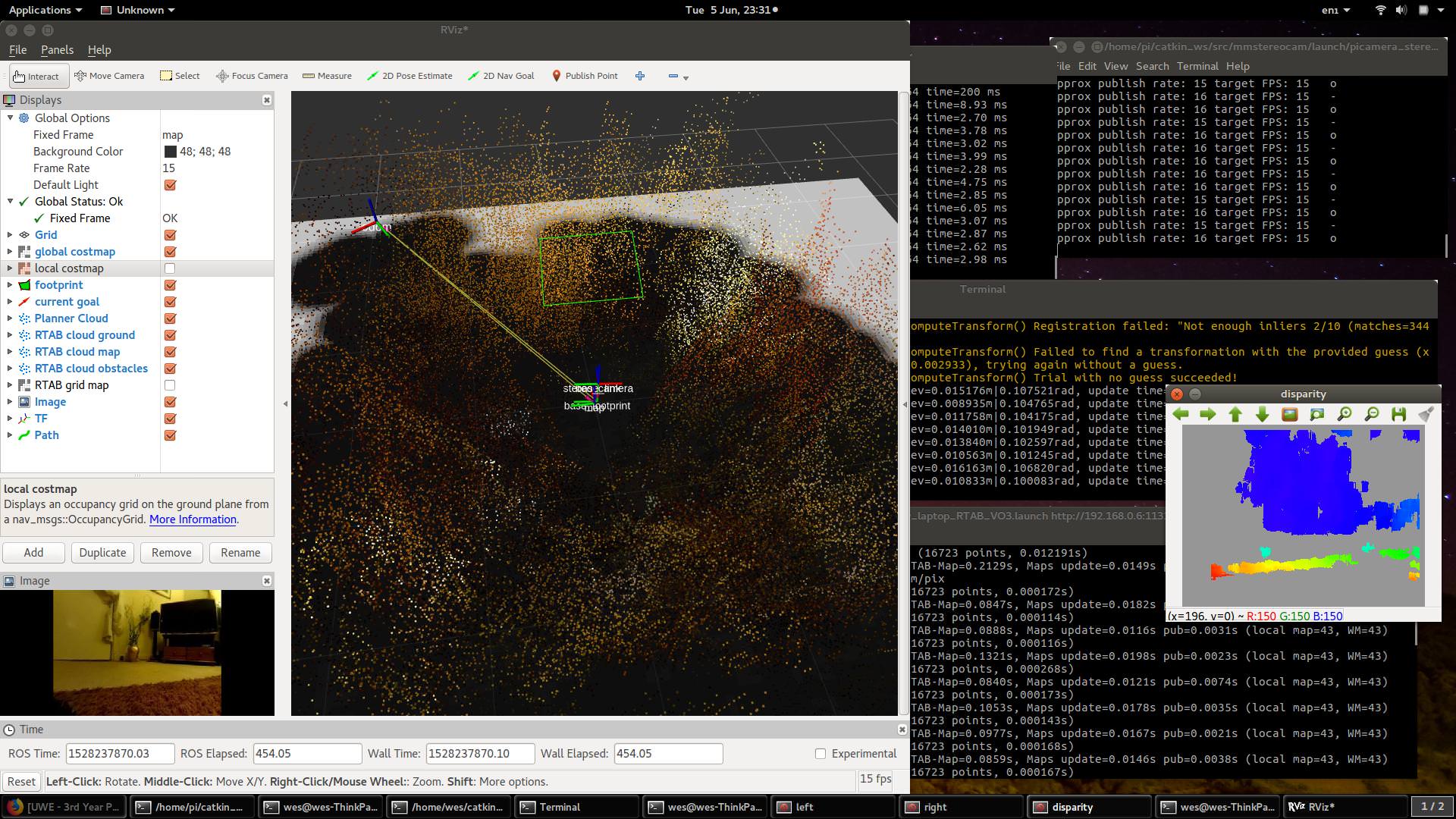Open the toolbar minus dropdown arrow

[686, 78]
